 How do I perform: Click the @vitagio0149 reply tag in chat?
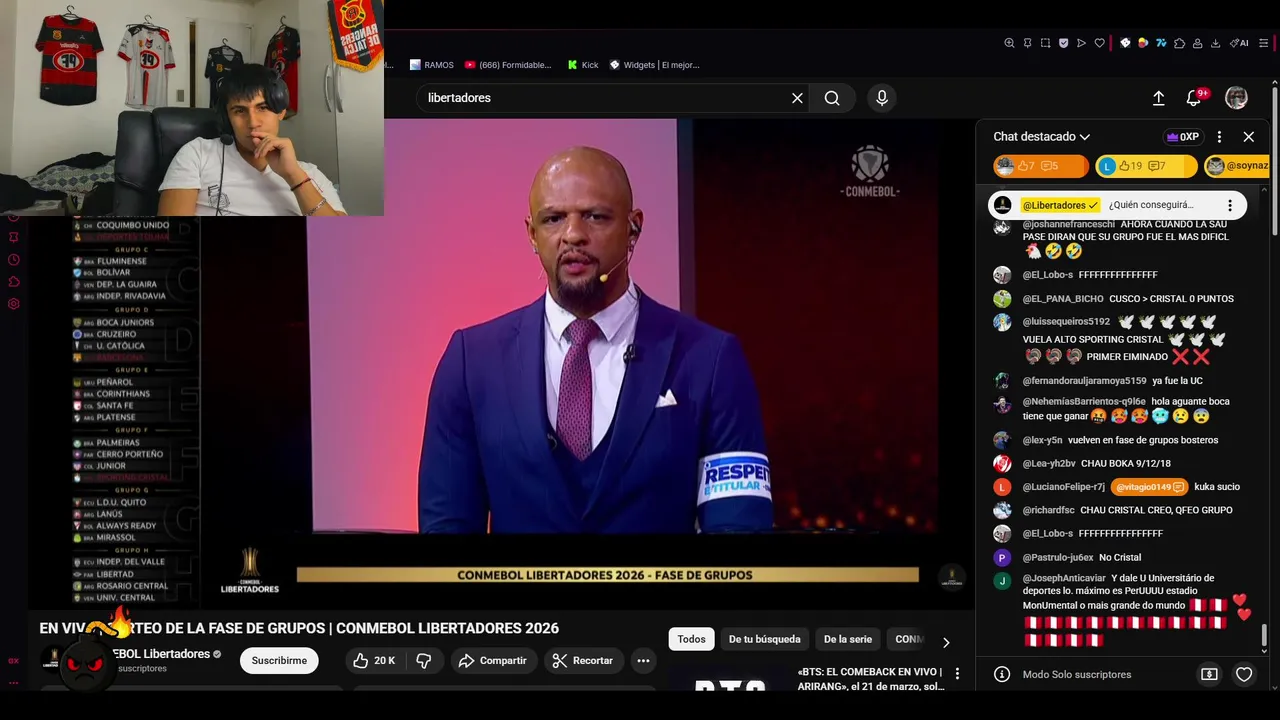tap(1149, 487)
